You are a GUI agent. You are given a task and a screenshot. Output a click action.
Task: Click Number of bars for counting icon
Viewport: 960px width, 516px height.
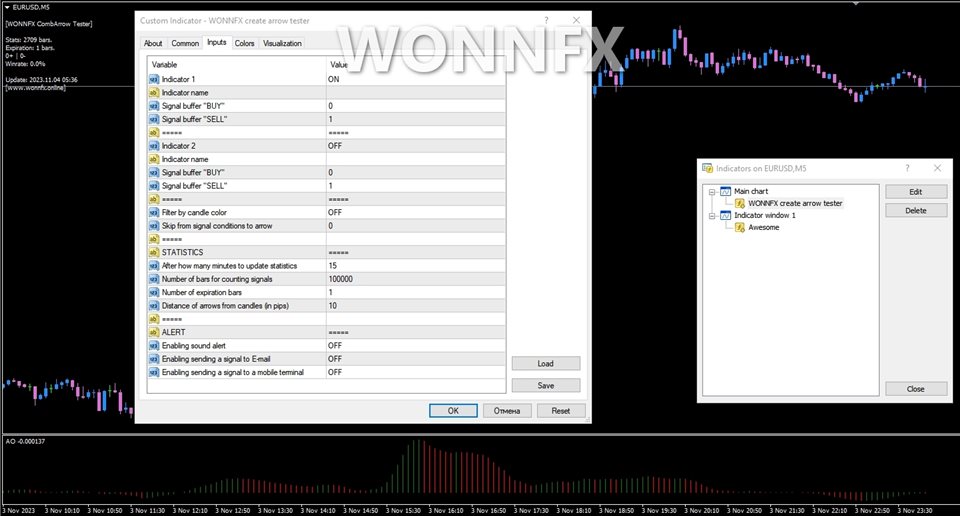click(x=154, y=279)
